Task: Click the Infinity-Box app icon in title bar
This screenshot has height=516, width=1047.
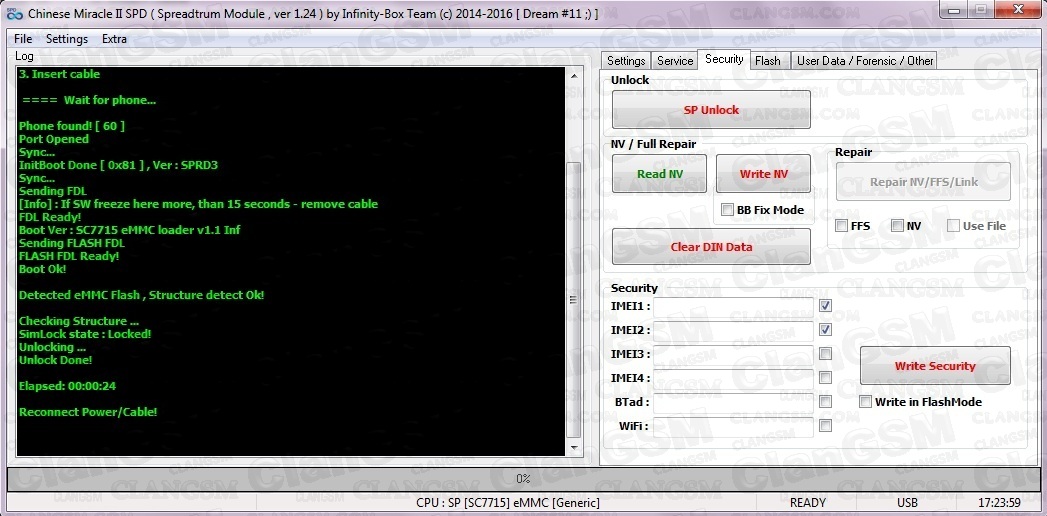Action: [14, 12]
